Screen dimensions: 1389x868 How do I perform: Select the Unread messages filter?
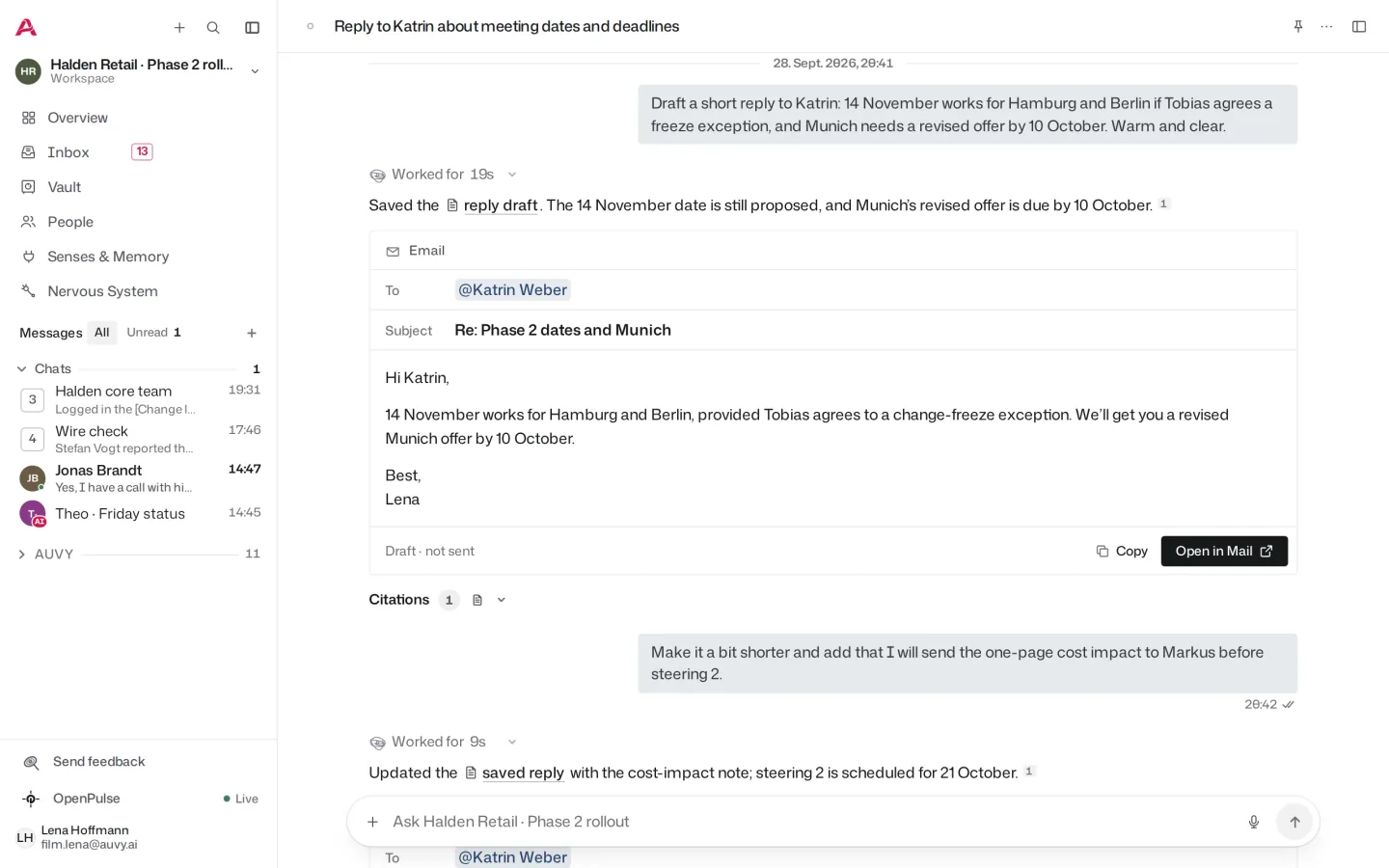coord(153,333)
